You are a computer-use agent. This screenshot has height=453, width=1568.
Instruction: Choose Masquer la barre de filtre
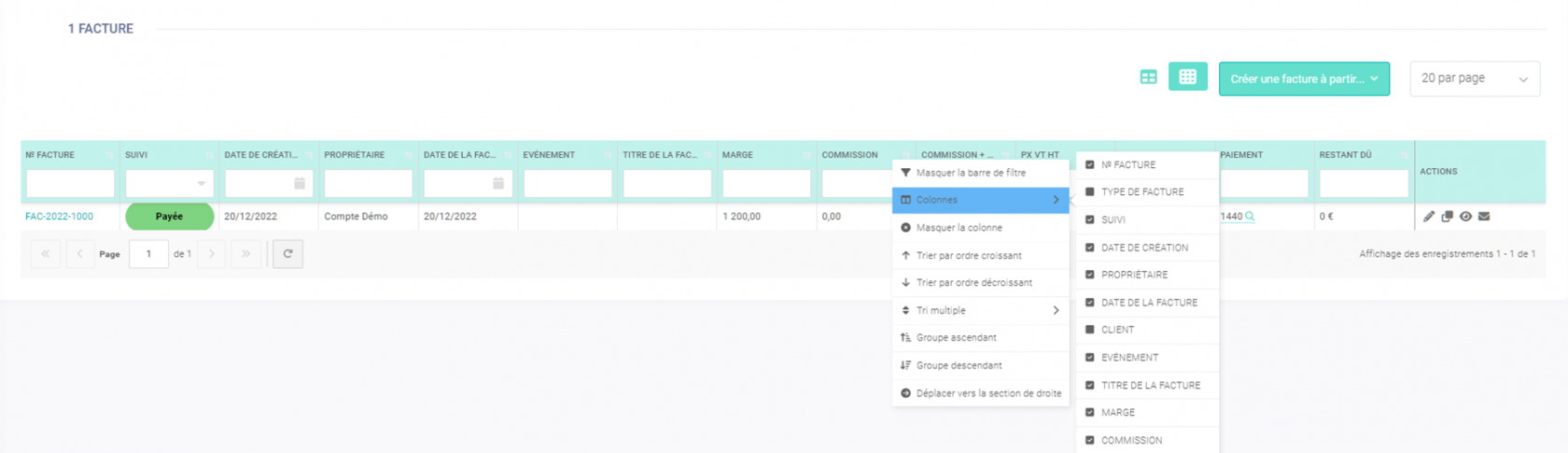[971, 173]
